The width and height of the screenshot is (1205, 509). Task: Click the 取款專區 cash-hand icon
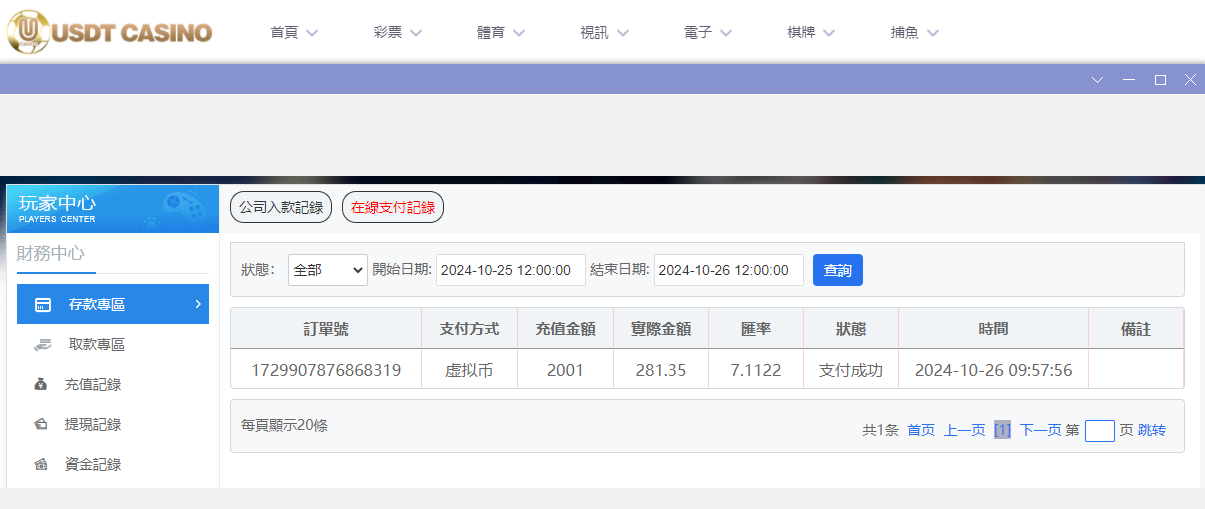[x=42, y=344]
